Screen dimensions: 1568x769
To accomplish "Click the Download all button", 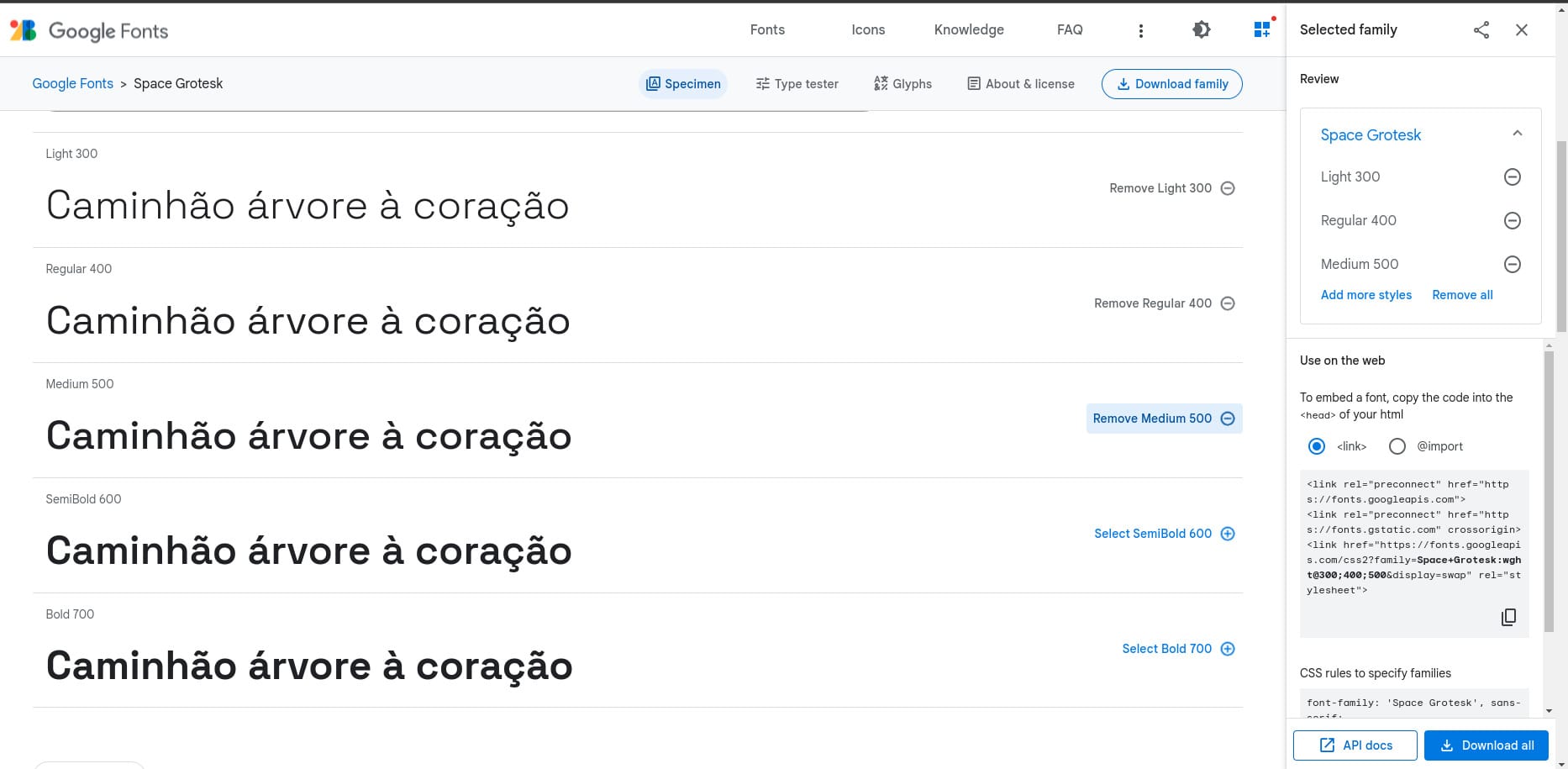I will 1486,745.
